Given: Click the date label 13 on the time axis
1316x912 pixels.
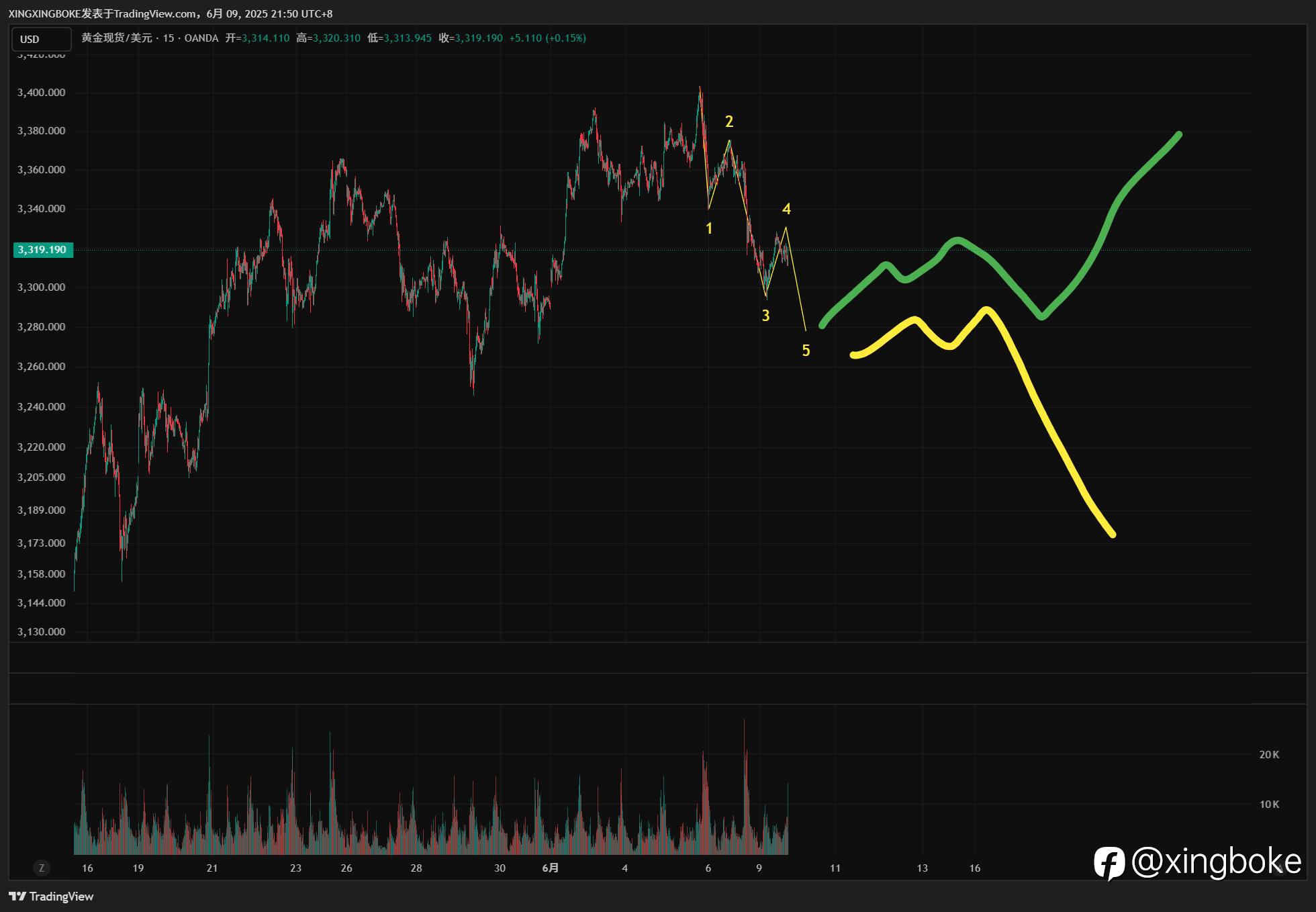Looking at the screenshot, I should click(x=923, y=868).
